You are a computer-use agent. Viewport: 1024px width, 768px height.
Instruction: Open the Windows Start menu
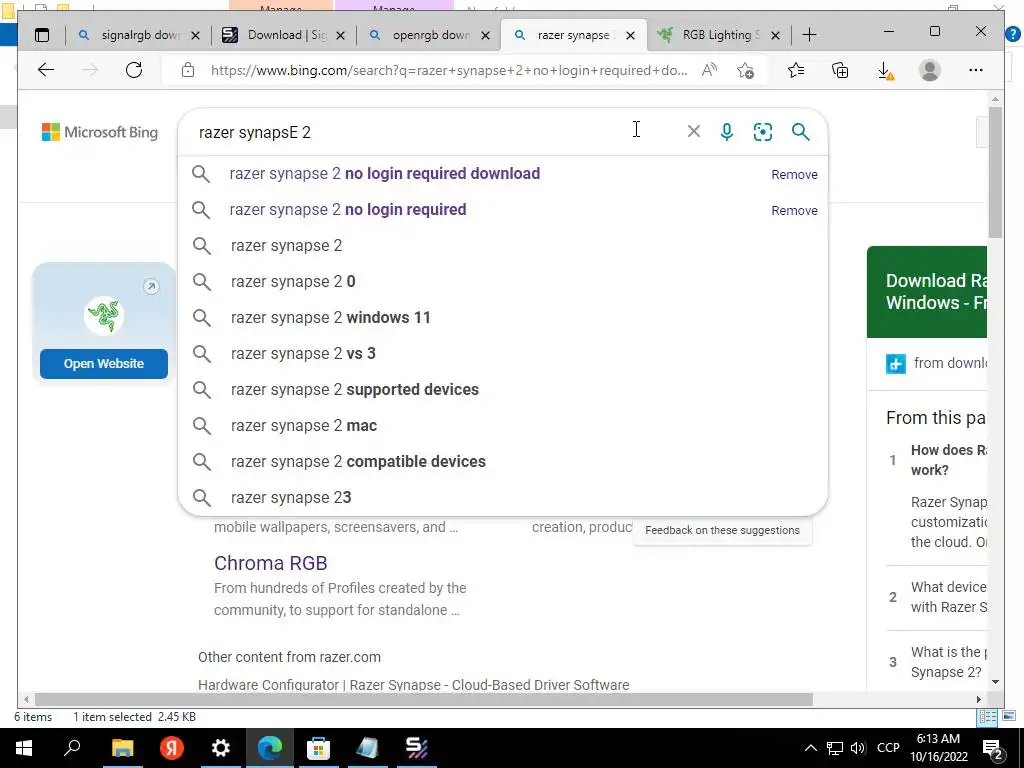[24, 748]
